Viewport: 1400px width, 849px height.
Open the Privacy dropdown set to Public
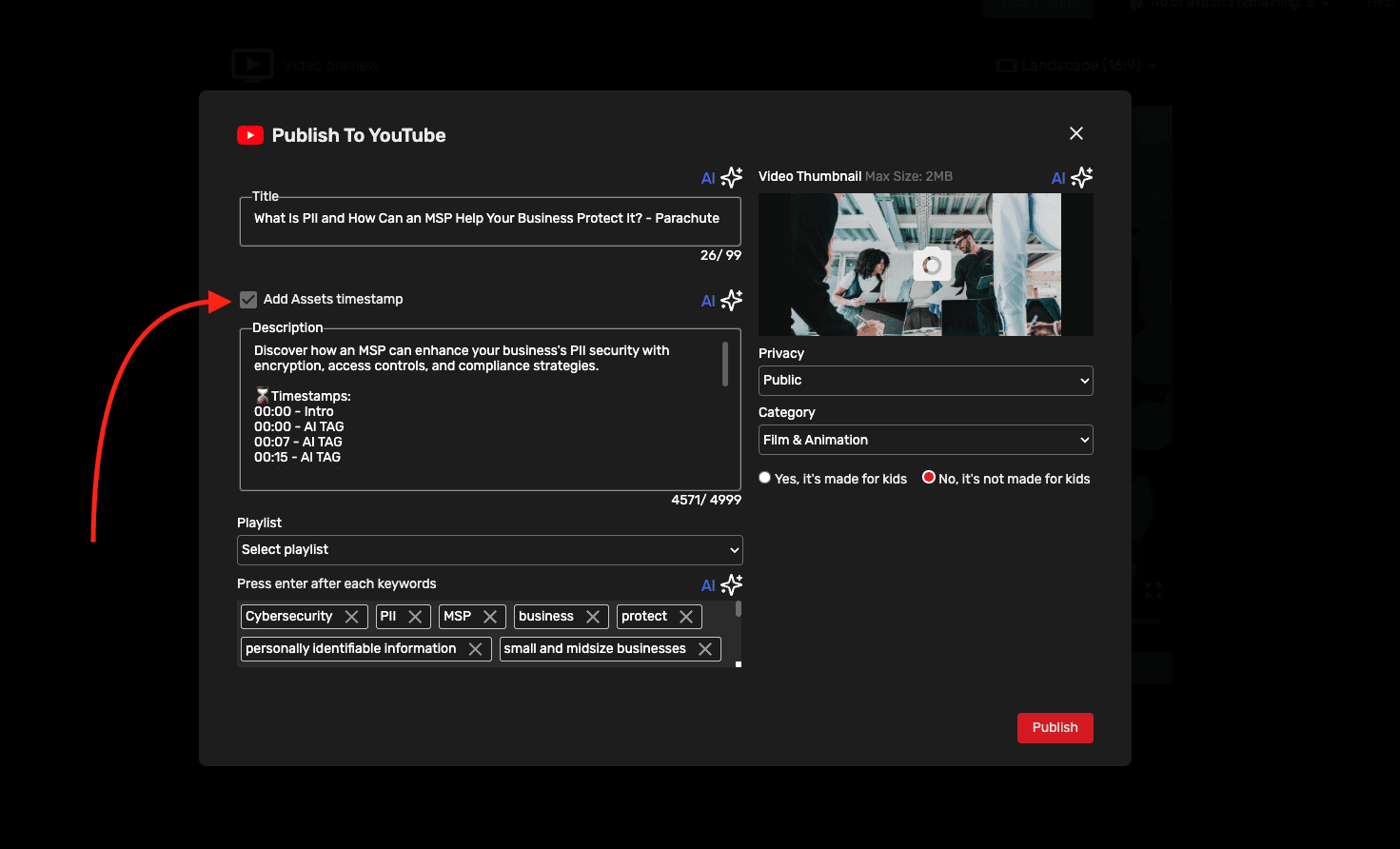coord(926,381)
